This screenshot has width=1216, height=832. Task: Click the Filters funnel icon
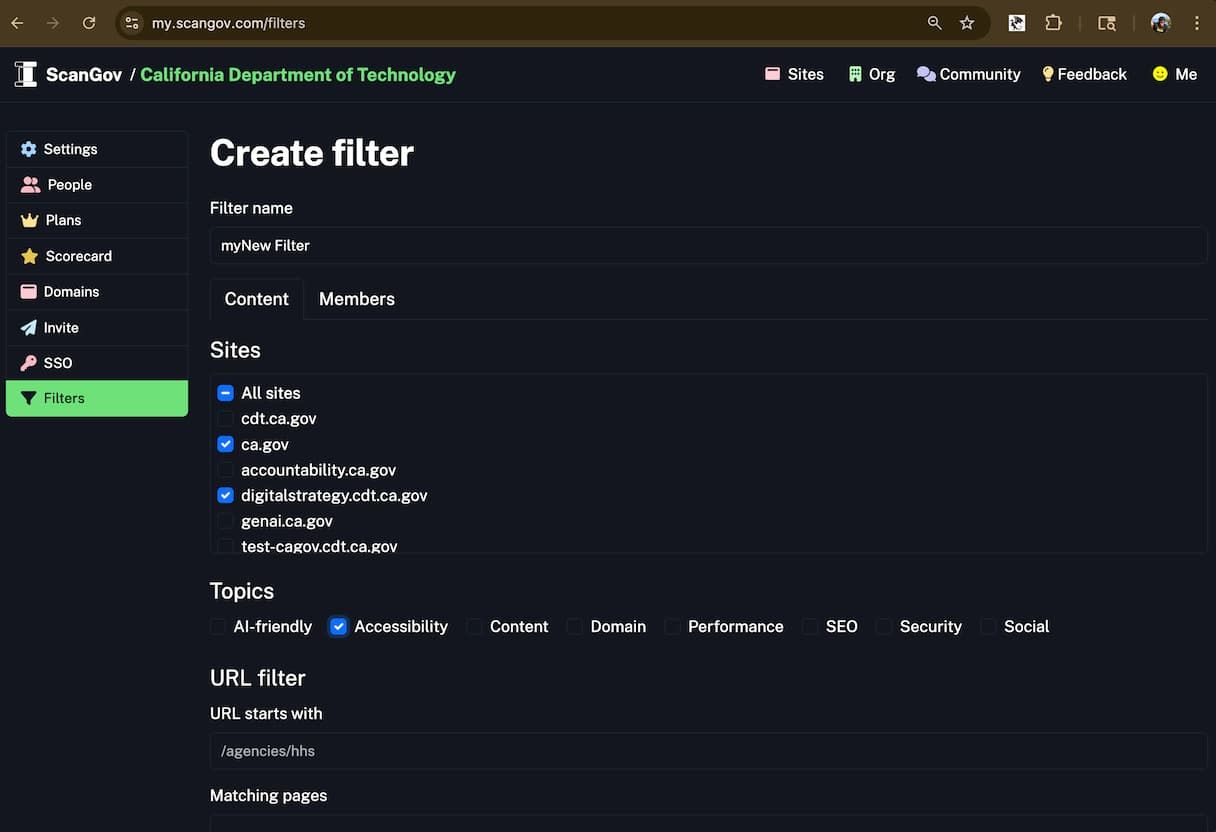(28, 397)
